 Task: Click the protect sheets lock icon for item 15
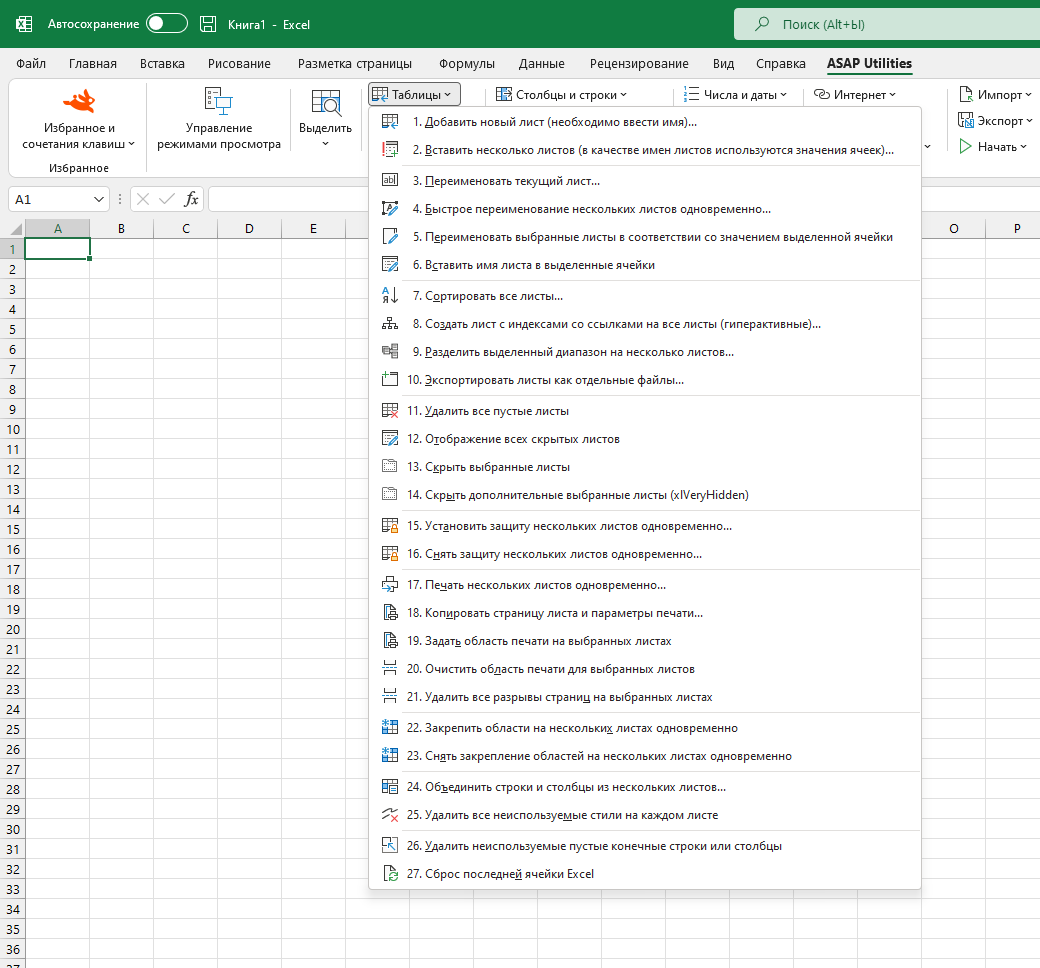click(390, 525)
